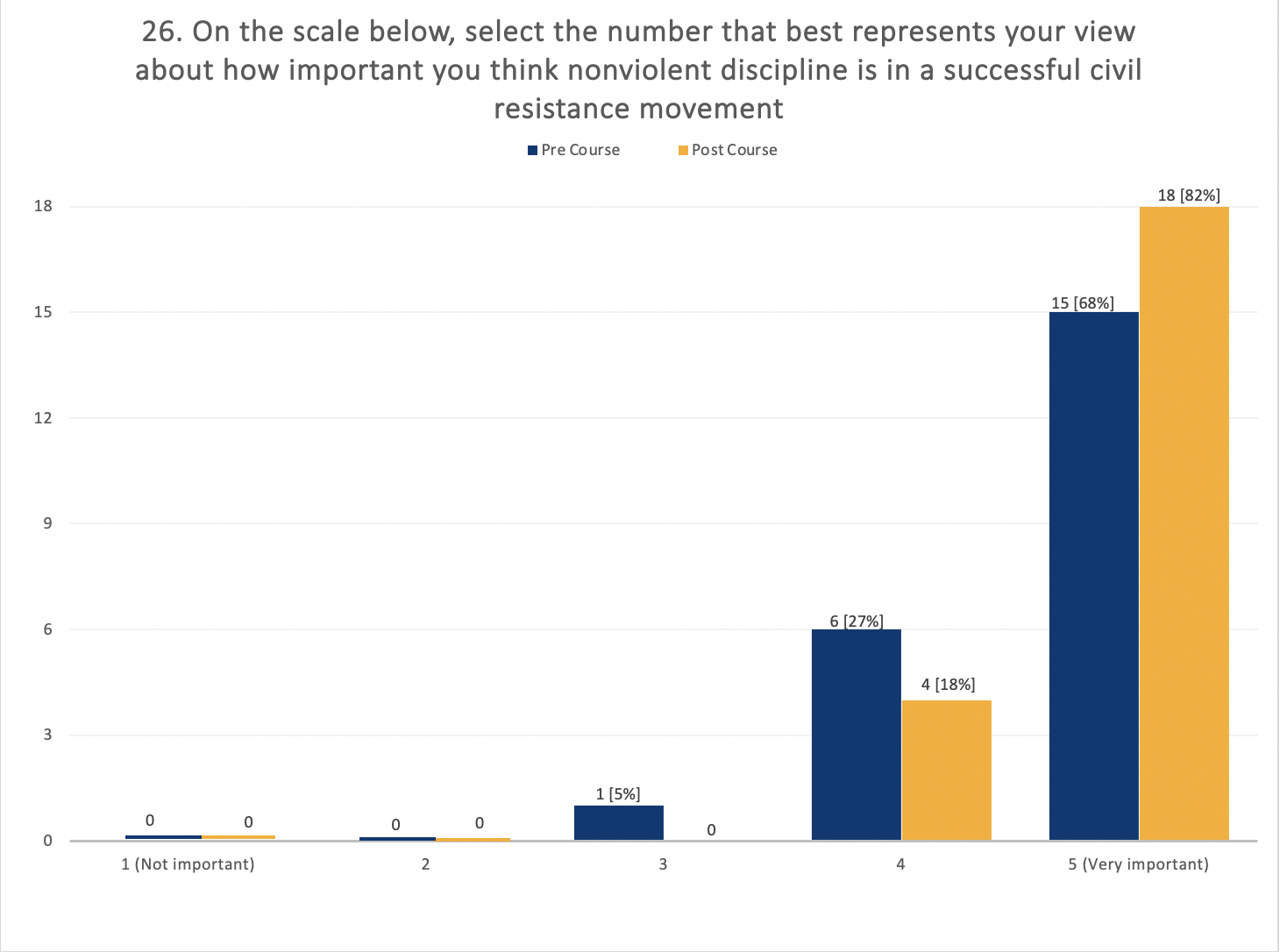Click the Pre Course bar for rating 4
The width and height of the screenshot is (1280, 952).
[857, 735]
